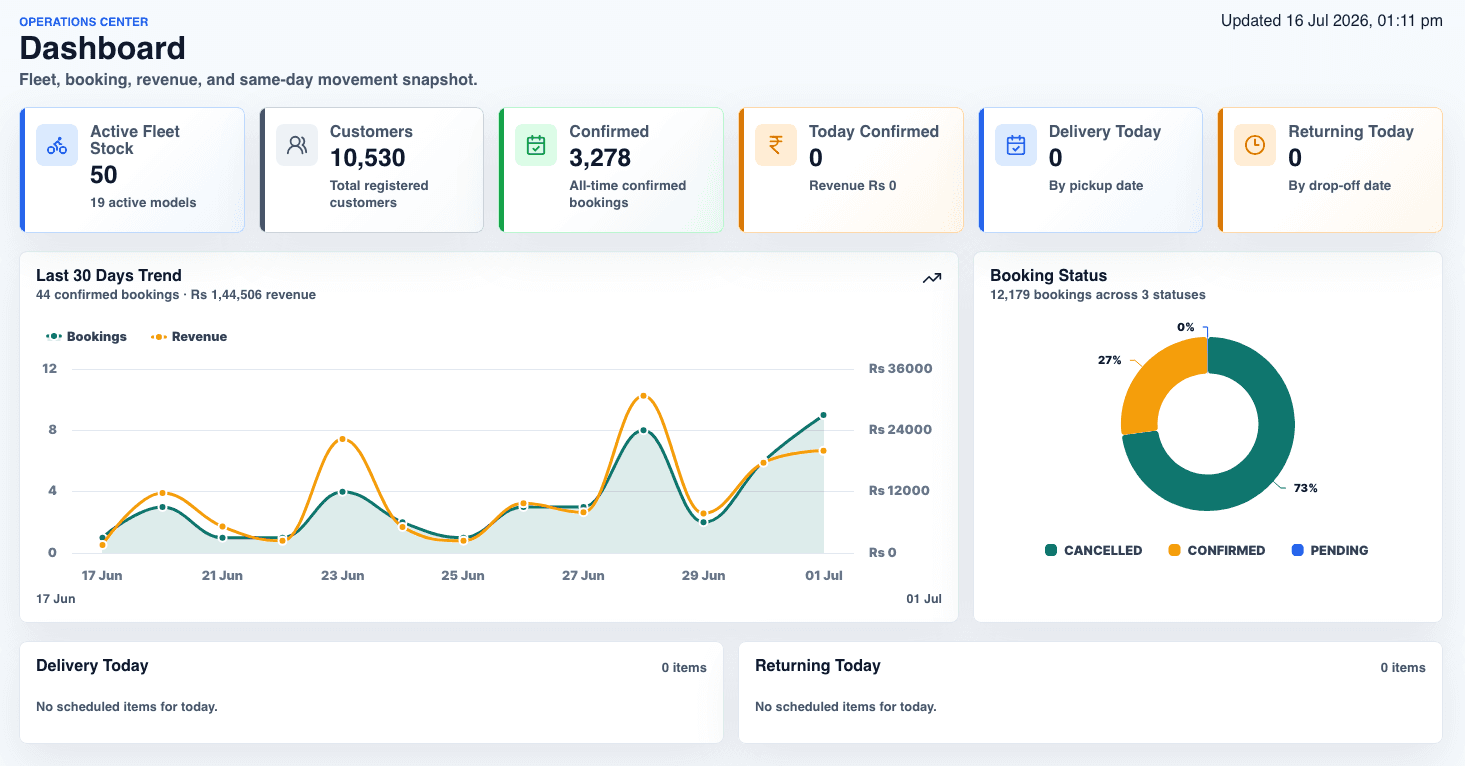The image size is (1465, 766).
Task: Click the 'Rs 24000' axis value
Action: pos(900,430)
